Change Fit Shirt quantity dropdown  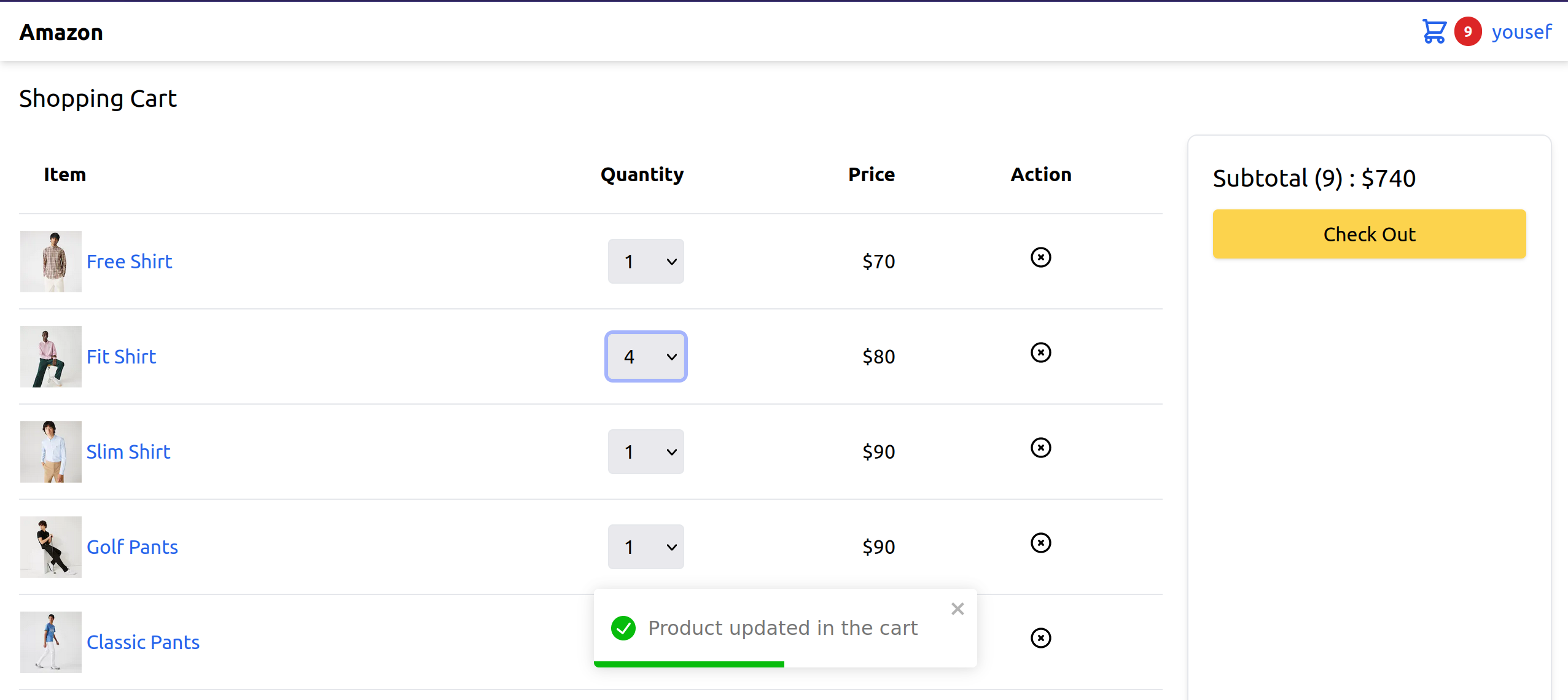[646, 357]
